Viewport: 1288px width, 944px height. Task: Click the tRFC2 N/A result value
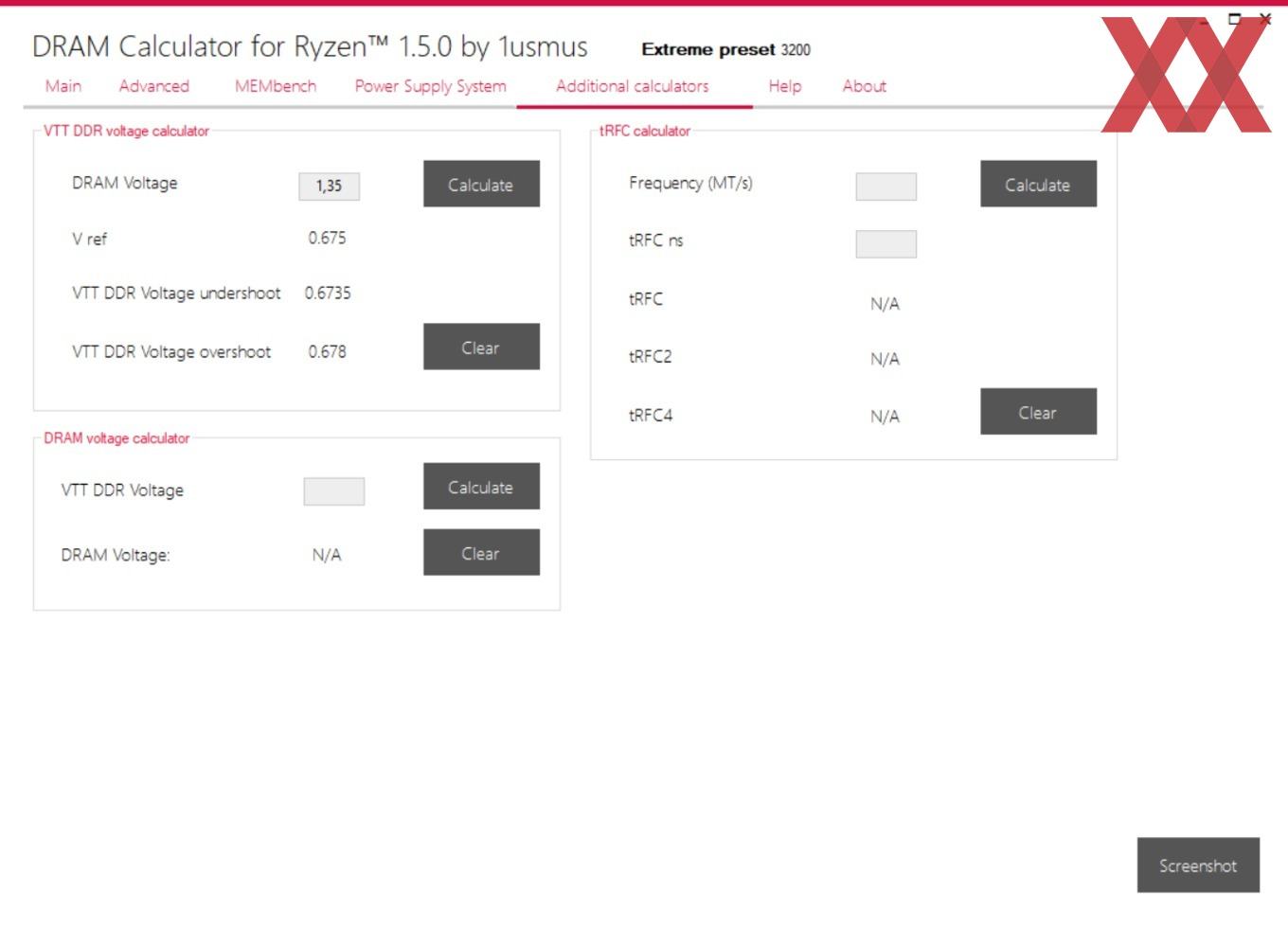coord(885,359)
